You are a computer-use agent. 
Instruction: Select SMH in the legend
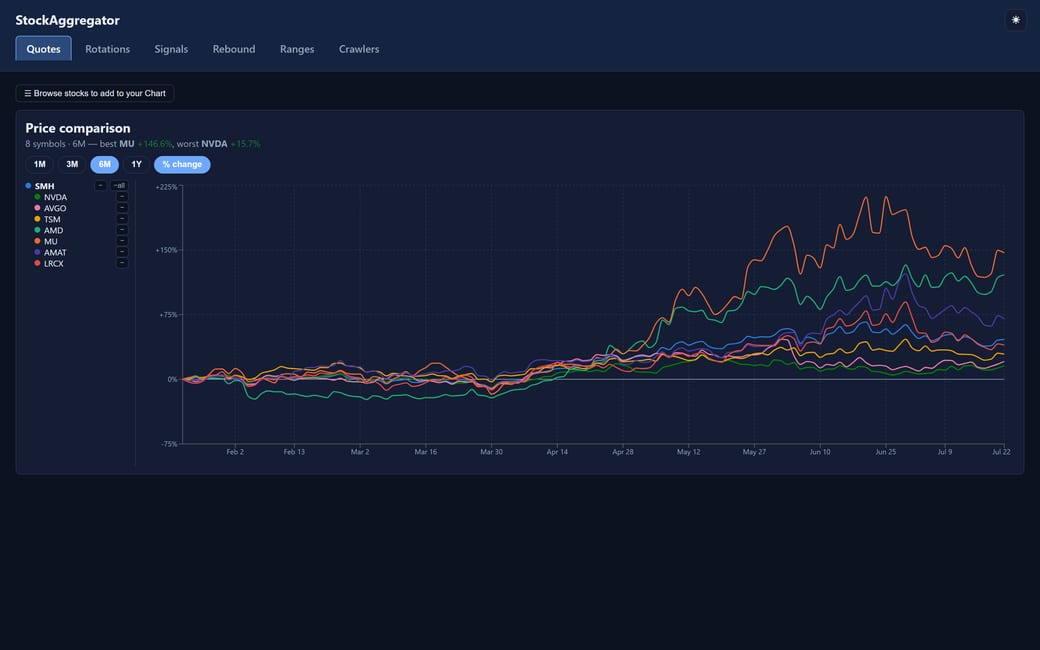point(44,186)
